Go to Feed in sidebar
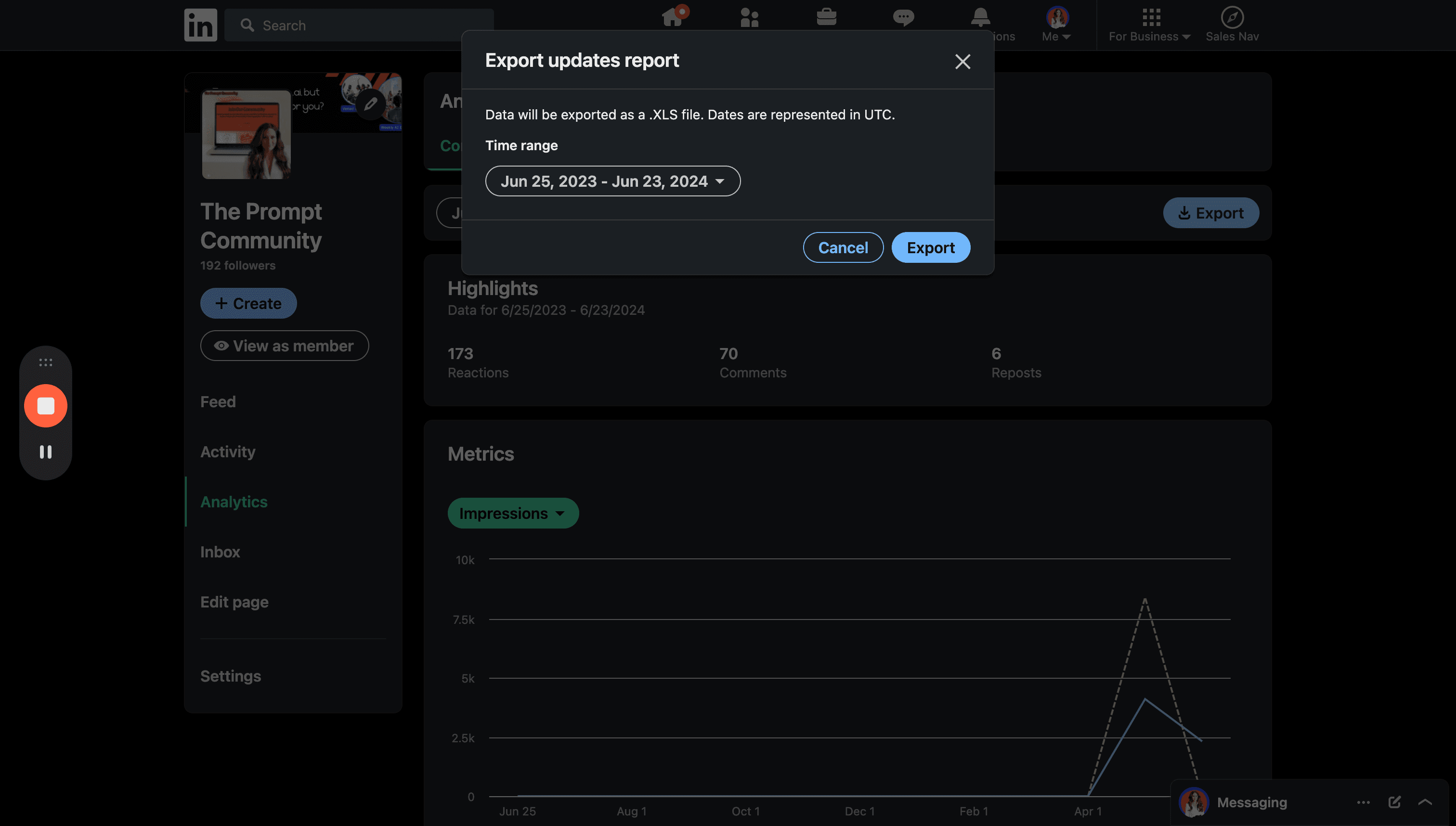1456x826 pixels. pyautogui.click(x=218, y=401)
